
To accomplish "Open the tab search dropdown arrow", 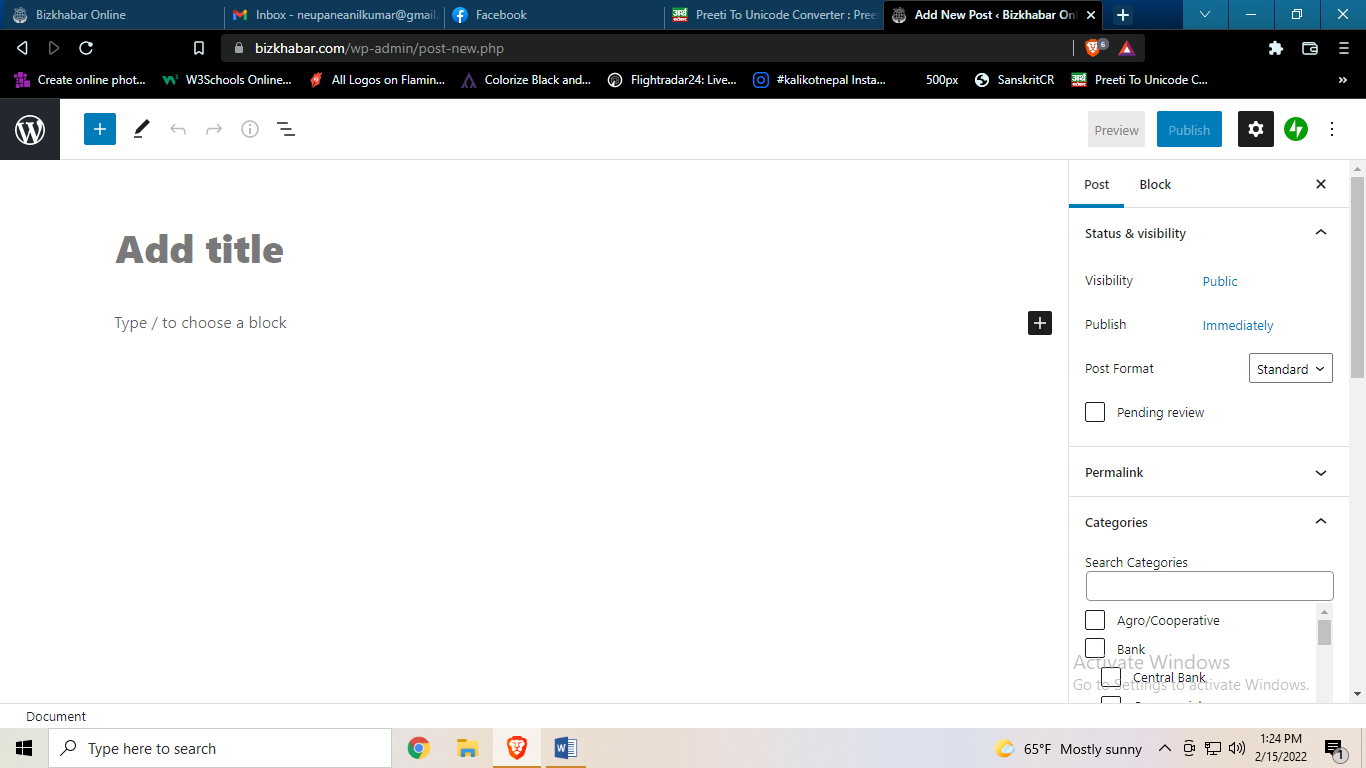I will tap(1205, 15).
